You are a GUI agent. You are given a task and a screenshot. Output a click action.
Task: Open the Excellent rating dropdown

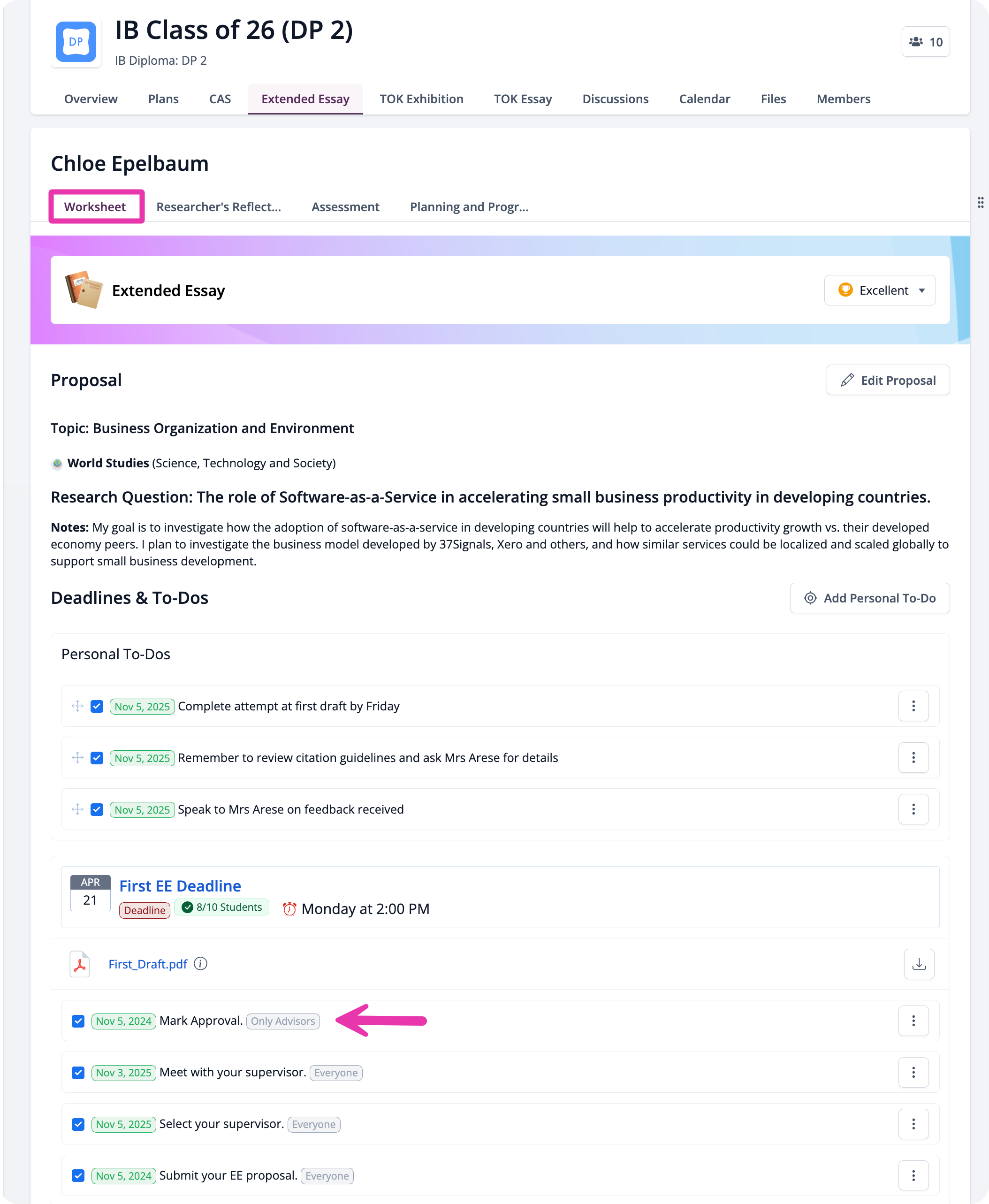tap(880, 290)
